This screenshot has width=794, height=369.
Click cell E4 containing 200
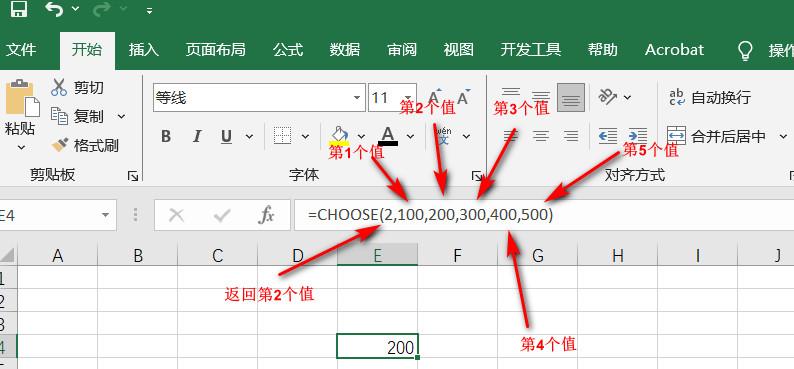pyautogui.click(x=378, y=346)
